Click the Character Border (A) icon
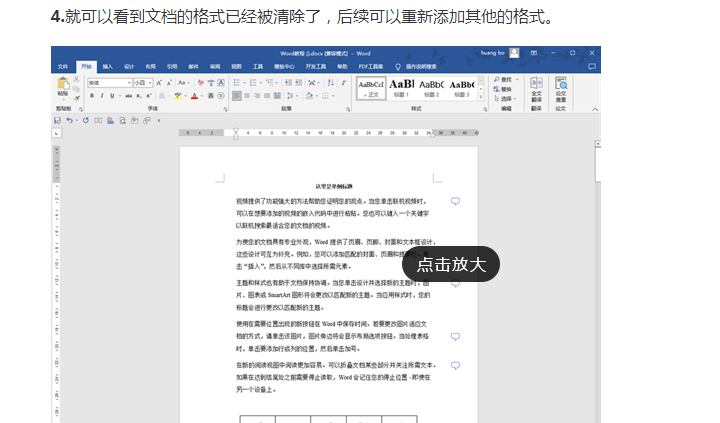 (221, 83)
